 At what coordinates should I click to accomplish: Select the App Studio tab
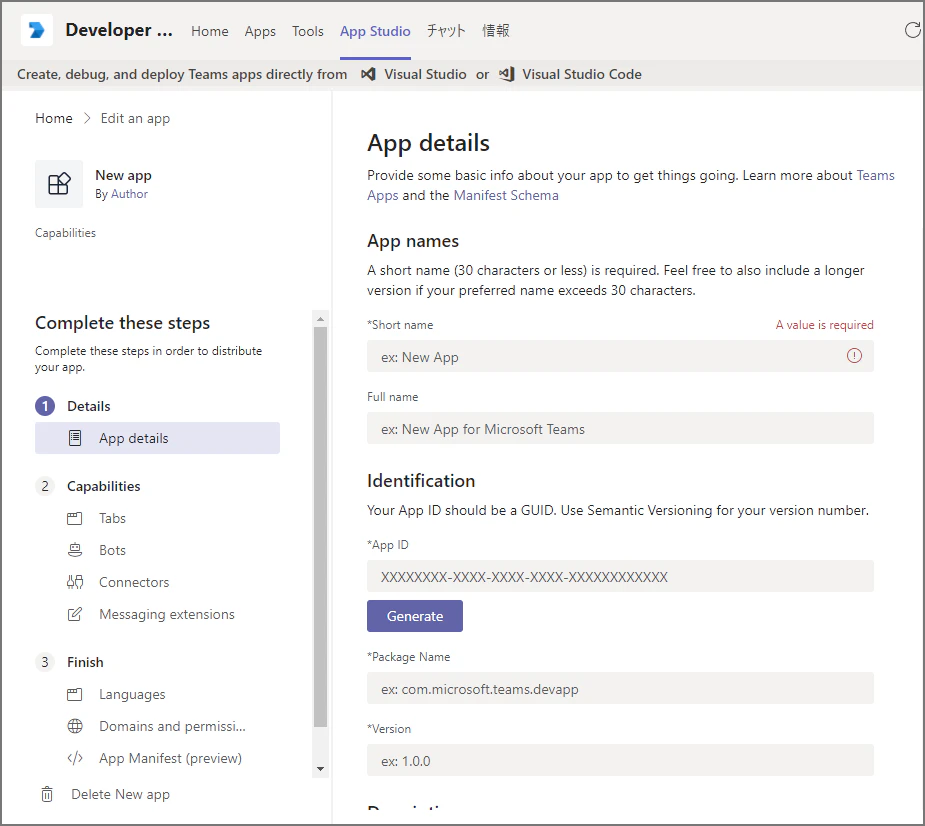click(375, 31)
